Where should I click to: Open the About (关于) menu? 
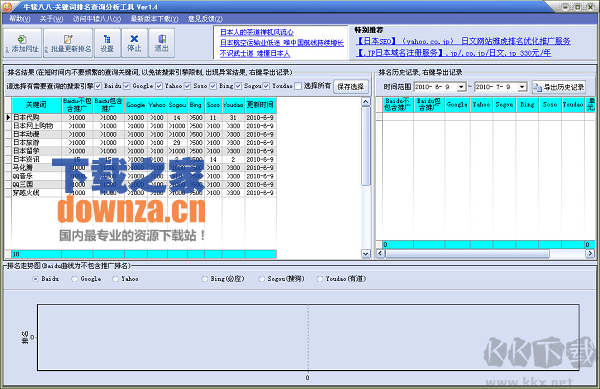pyautogui.click(x=51, y=19)
